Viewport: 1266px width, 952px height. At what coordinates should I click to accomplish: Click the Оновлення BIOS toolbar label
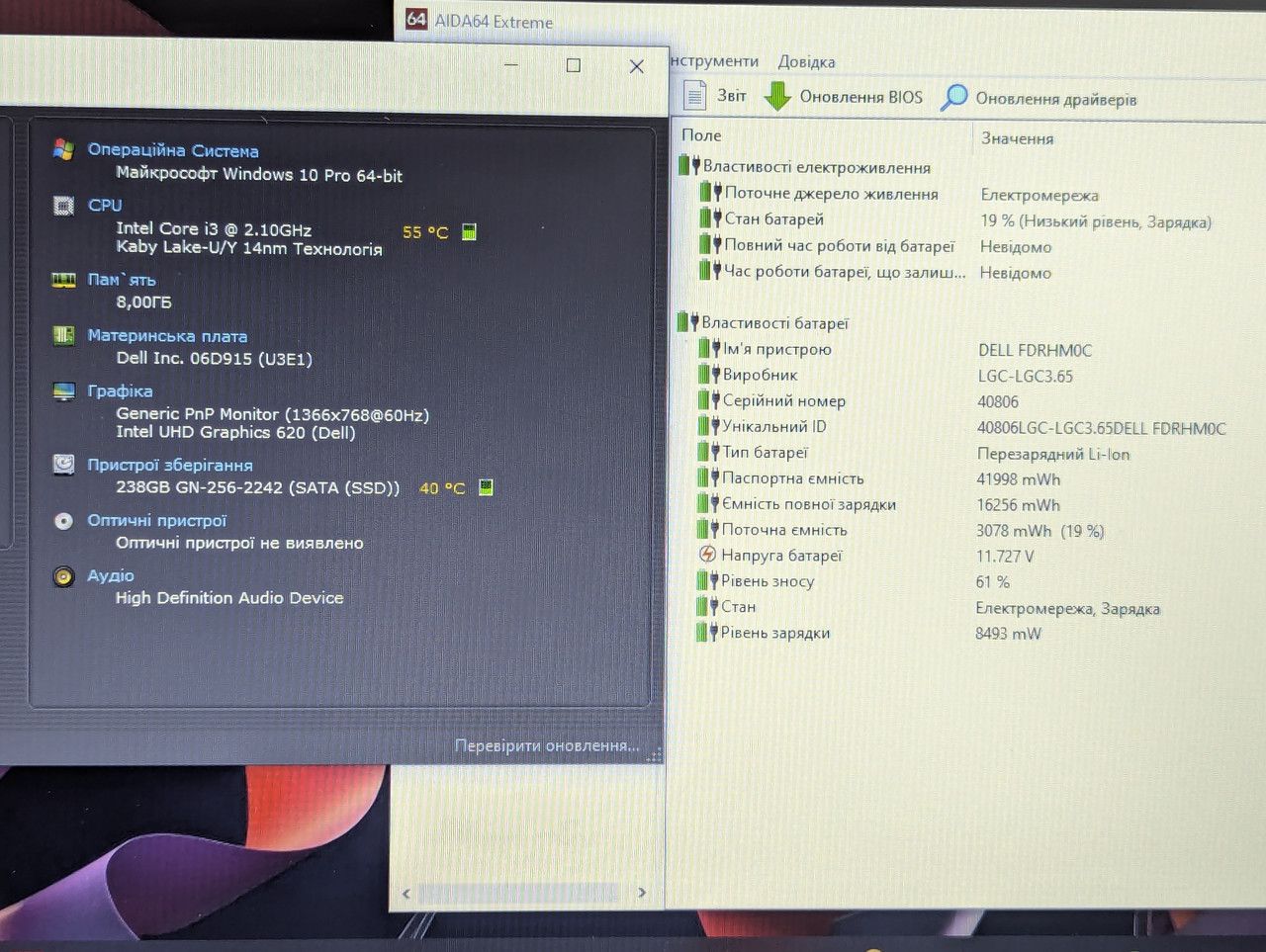(x=860, y=97)
